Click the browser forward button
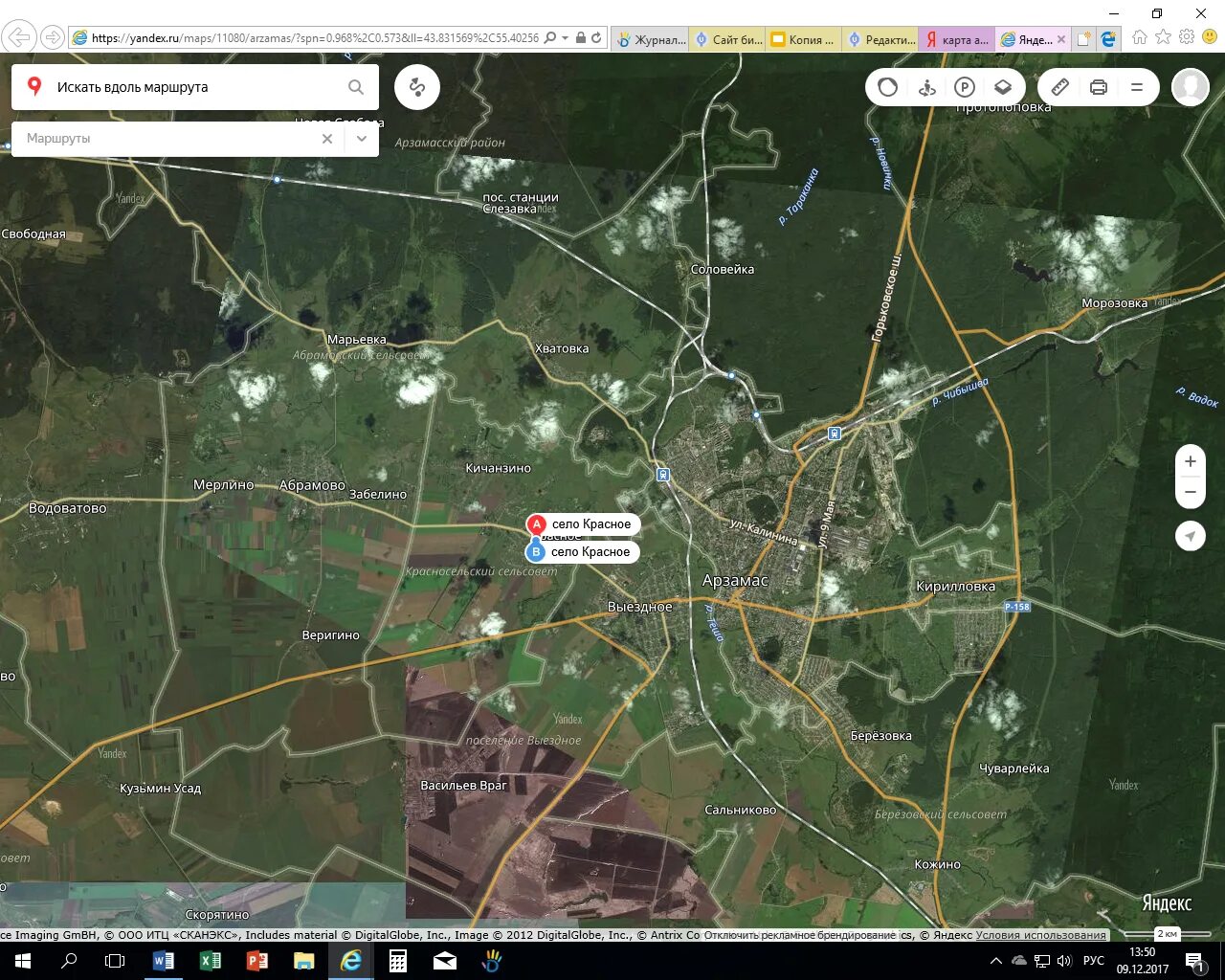The image size is (1225, 980). (53, 37)
